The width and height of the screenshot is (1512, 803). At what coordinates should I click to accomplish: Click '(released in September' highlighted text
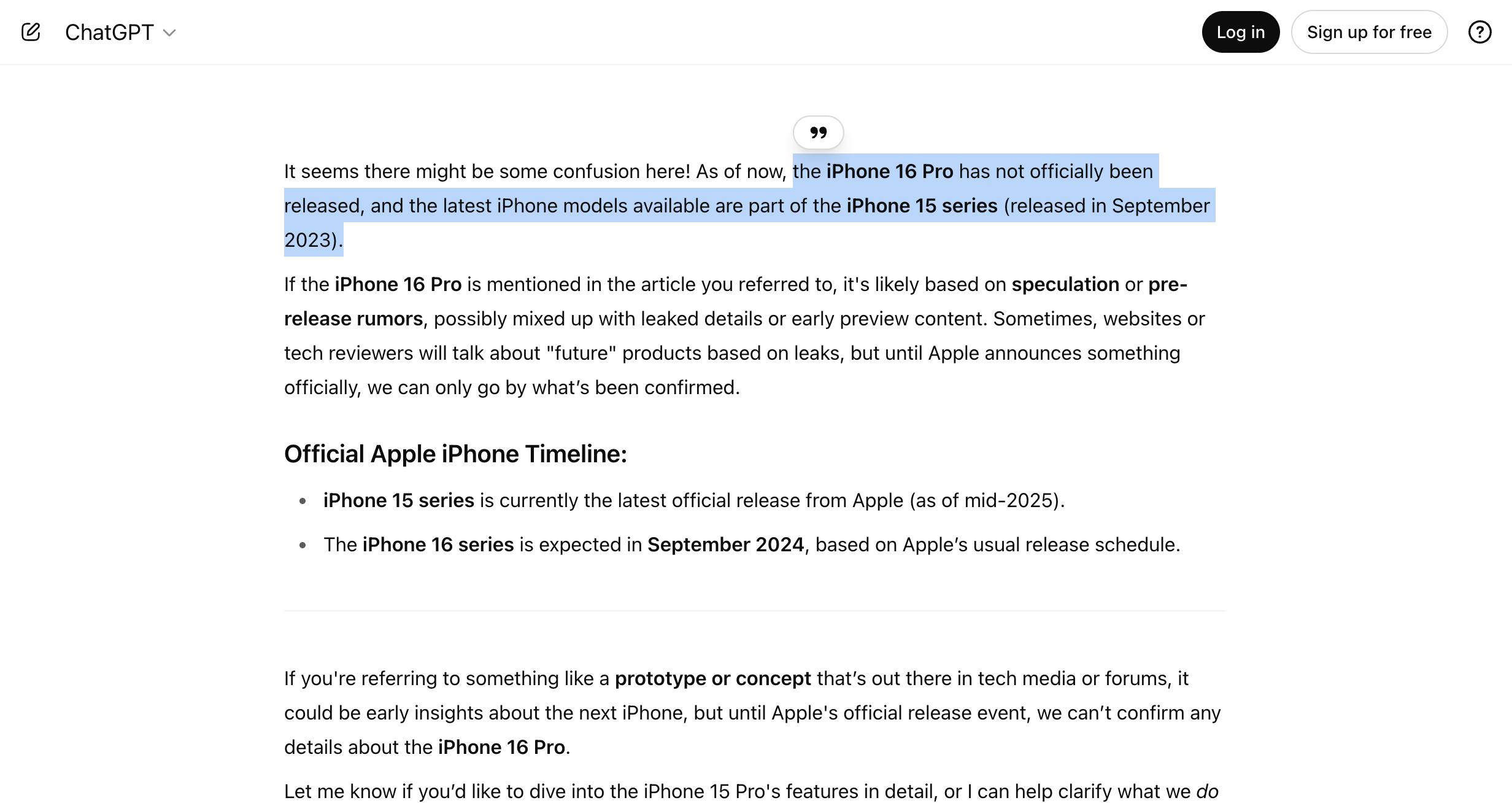1106,206
